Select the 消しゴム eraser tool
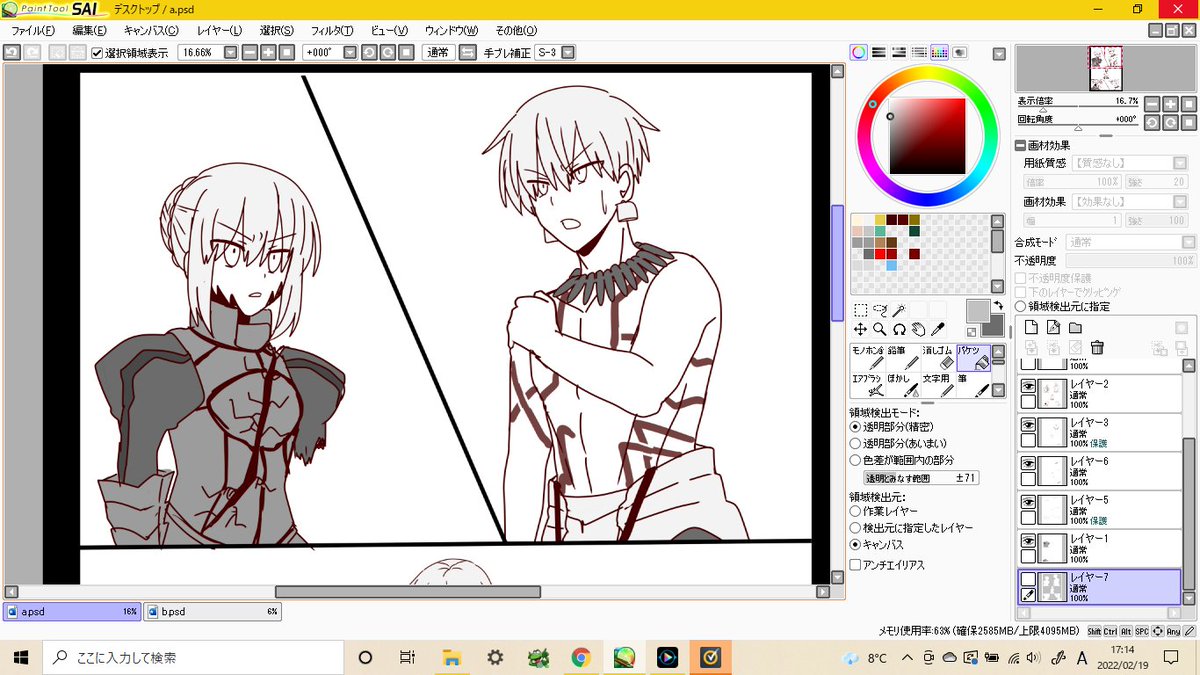The height and width of the screenshot is (675, 1200). 937,358
